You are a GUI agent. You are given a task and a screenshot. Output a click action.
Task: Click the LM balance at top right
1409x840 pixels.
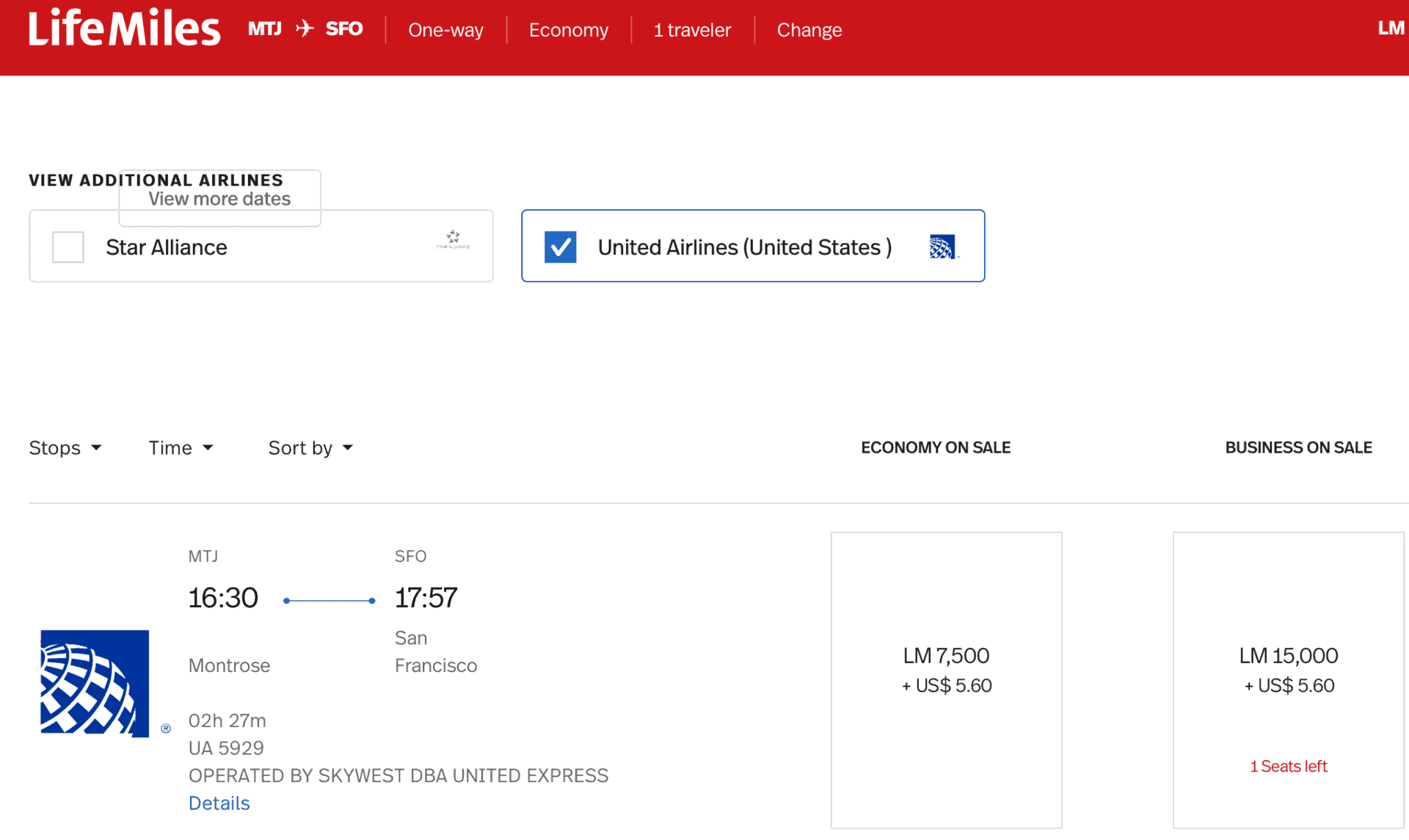[x=1391, y=29]
